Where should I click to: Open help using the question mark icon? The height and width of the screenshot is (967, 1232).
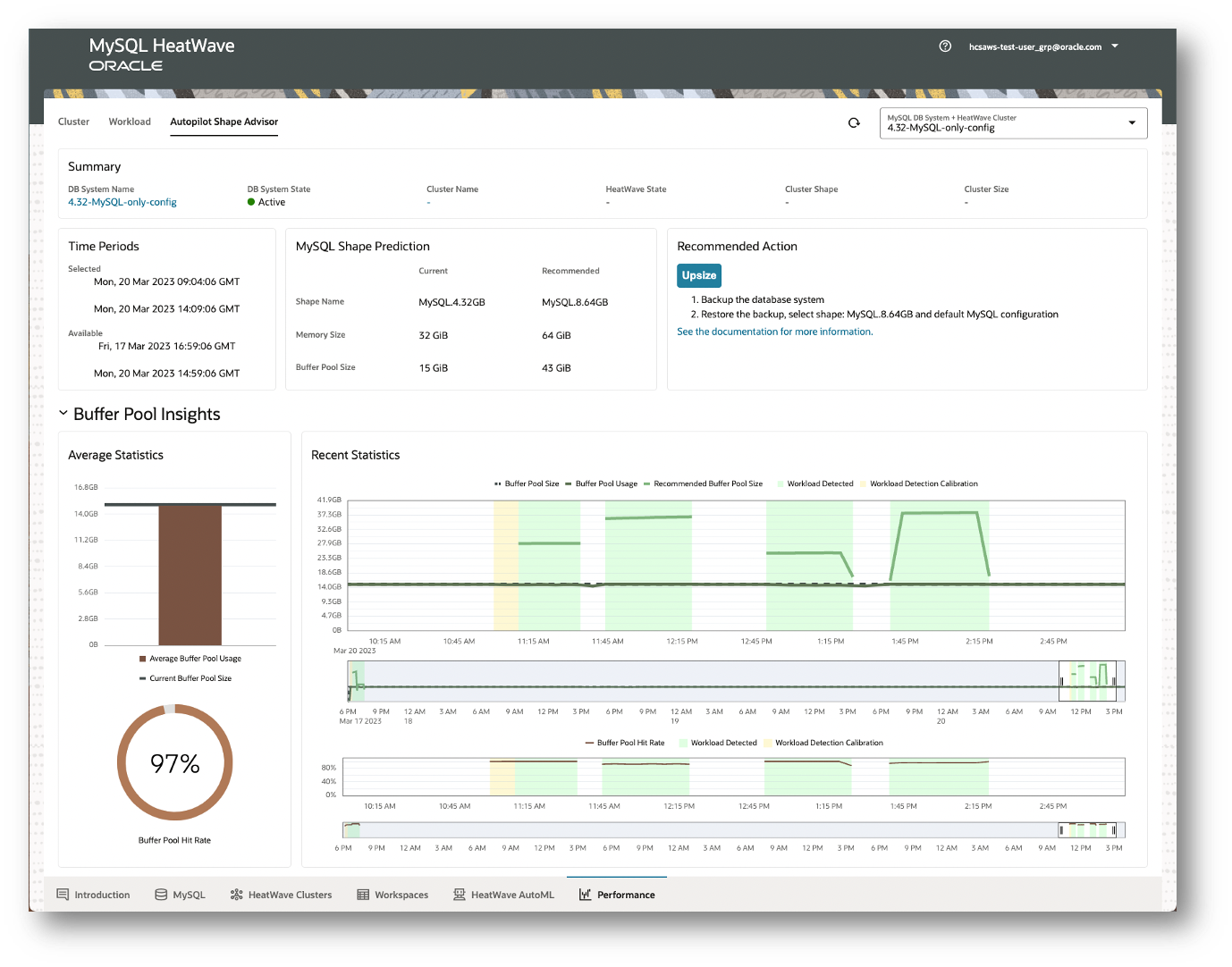tap(945, 46)
